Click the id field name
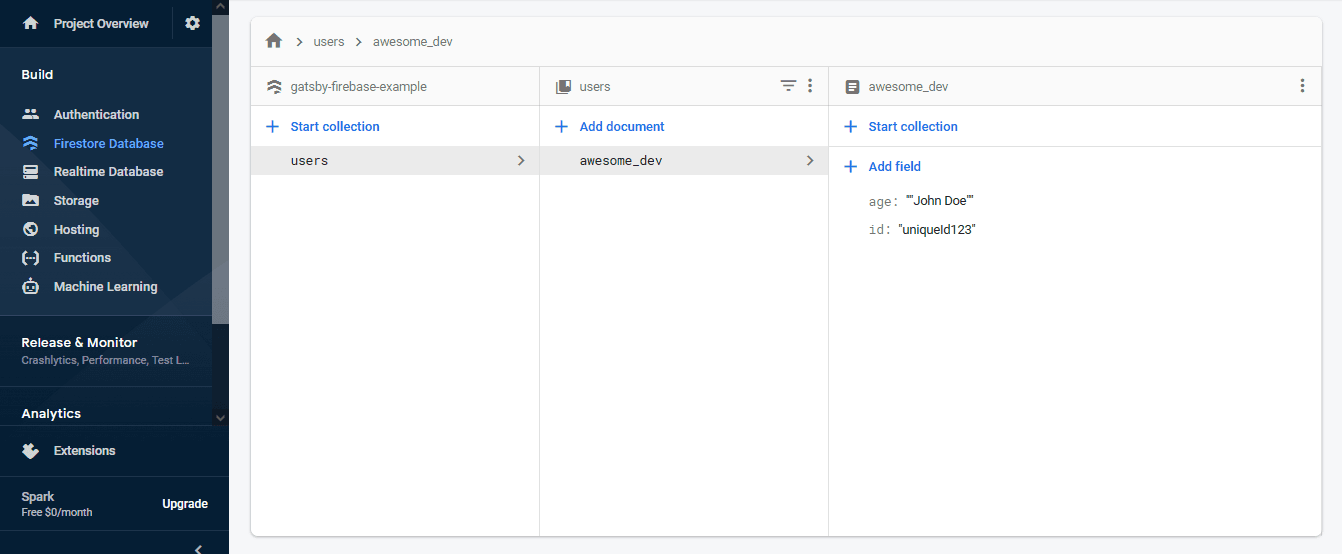Screen dimensions: 1342x554 tap(878, 230)
